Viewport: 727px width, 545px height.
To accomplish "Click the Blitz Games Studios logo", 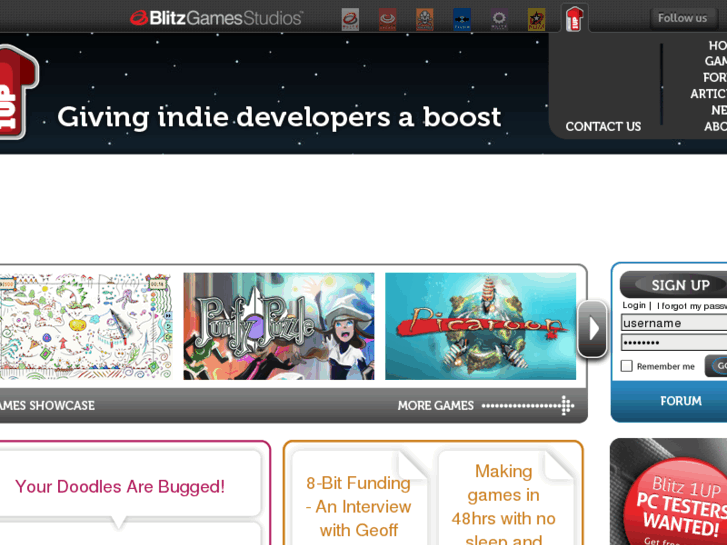I will coord(216,18).
